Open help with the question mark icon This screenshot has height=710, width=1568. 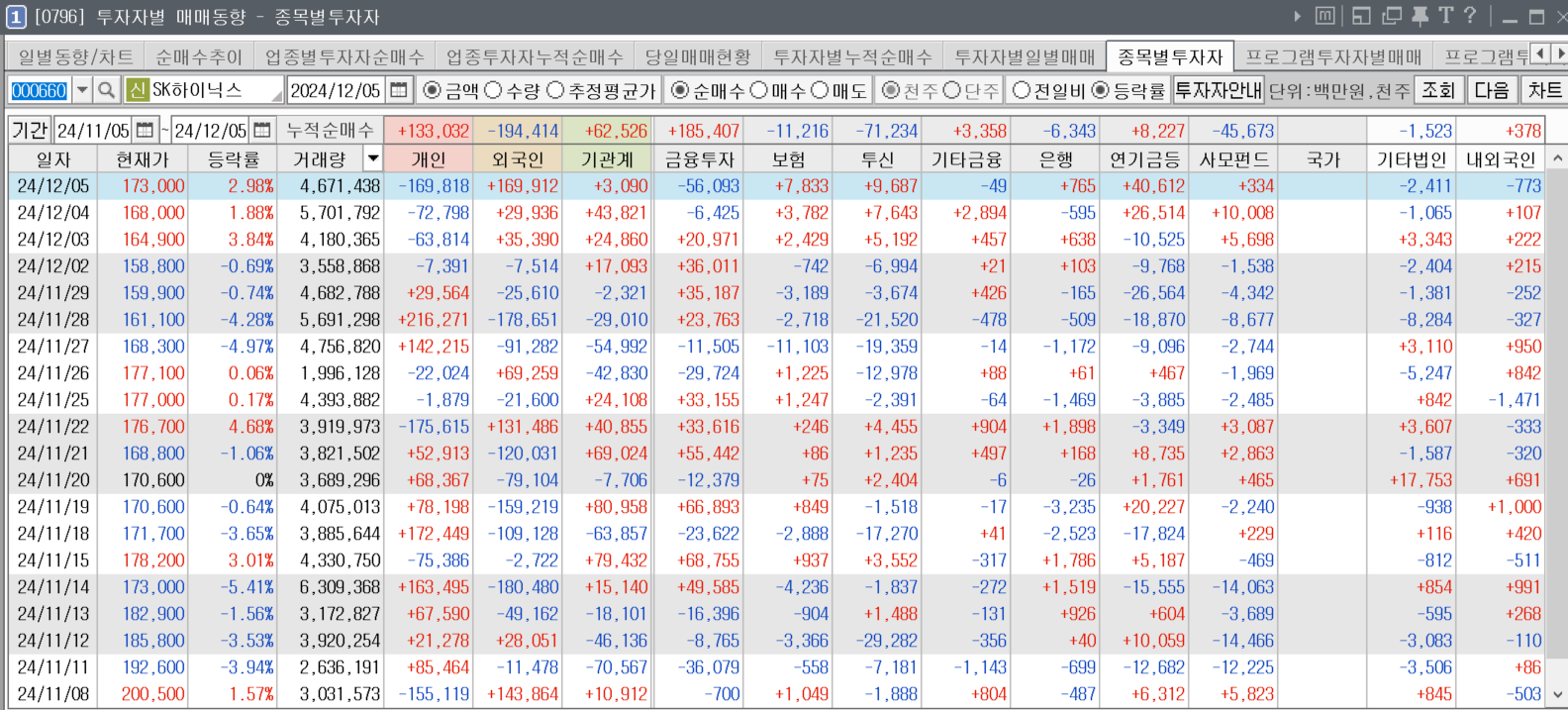(1470, 16)
